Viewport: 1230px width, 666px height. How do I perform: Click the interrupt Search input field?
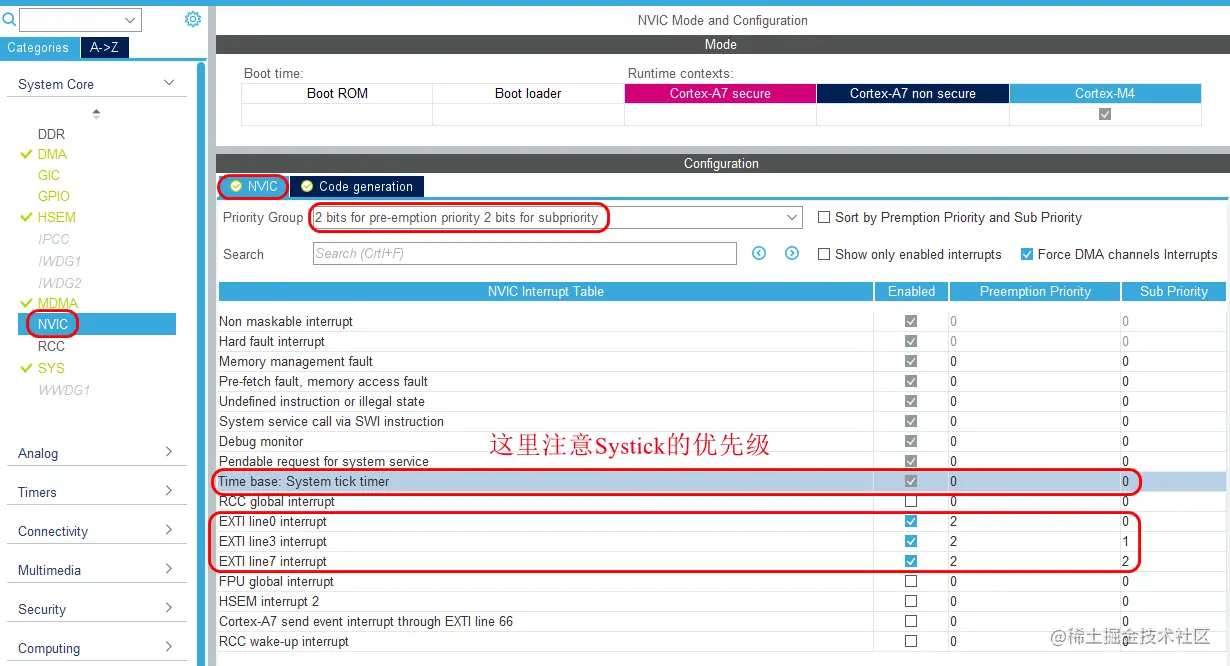coord(525,253)
